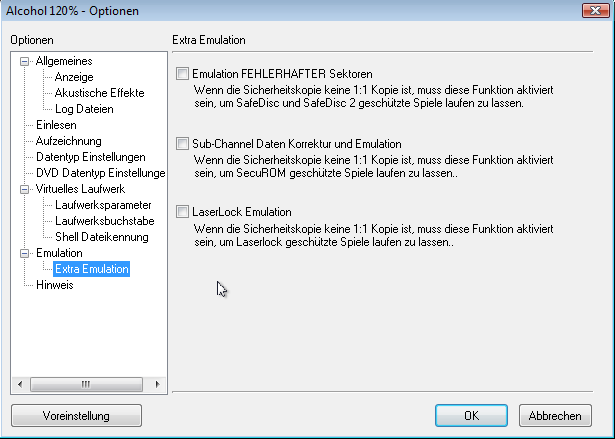Select Shell Dateikennung entry
Screen dimensions: 615x439
click(102, 237)
